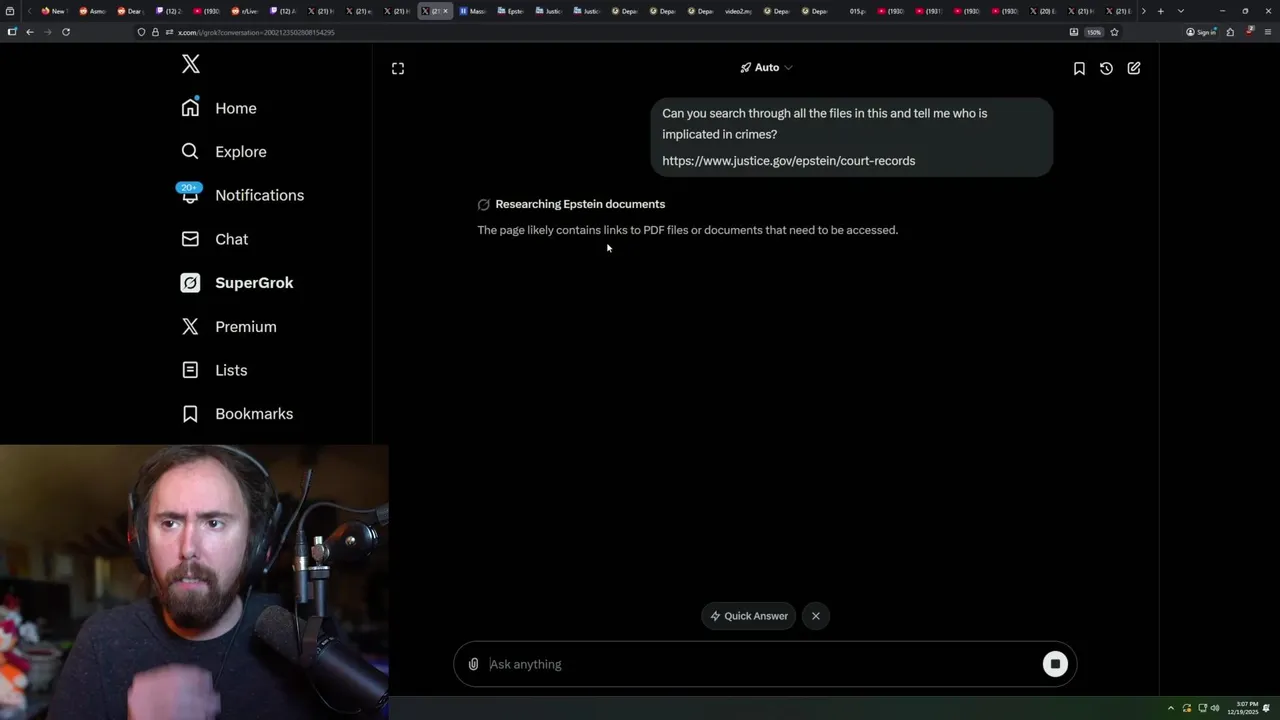Bookmark page with the star icon
The image size is (1280, 720).
click(x=1114, y=32)
